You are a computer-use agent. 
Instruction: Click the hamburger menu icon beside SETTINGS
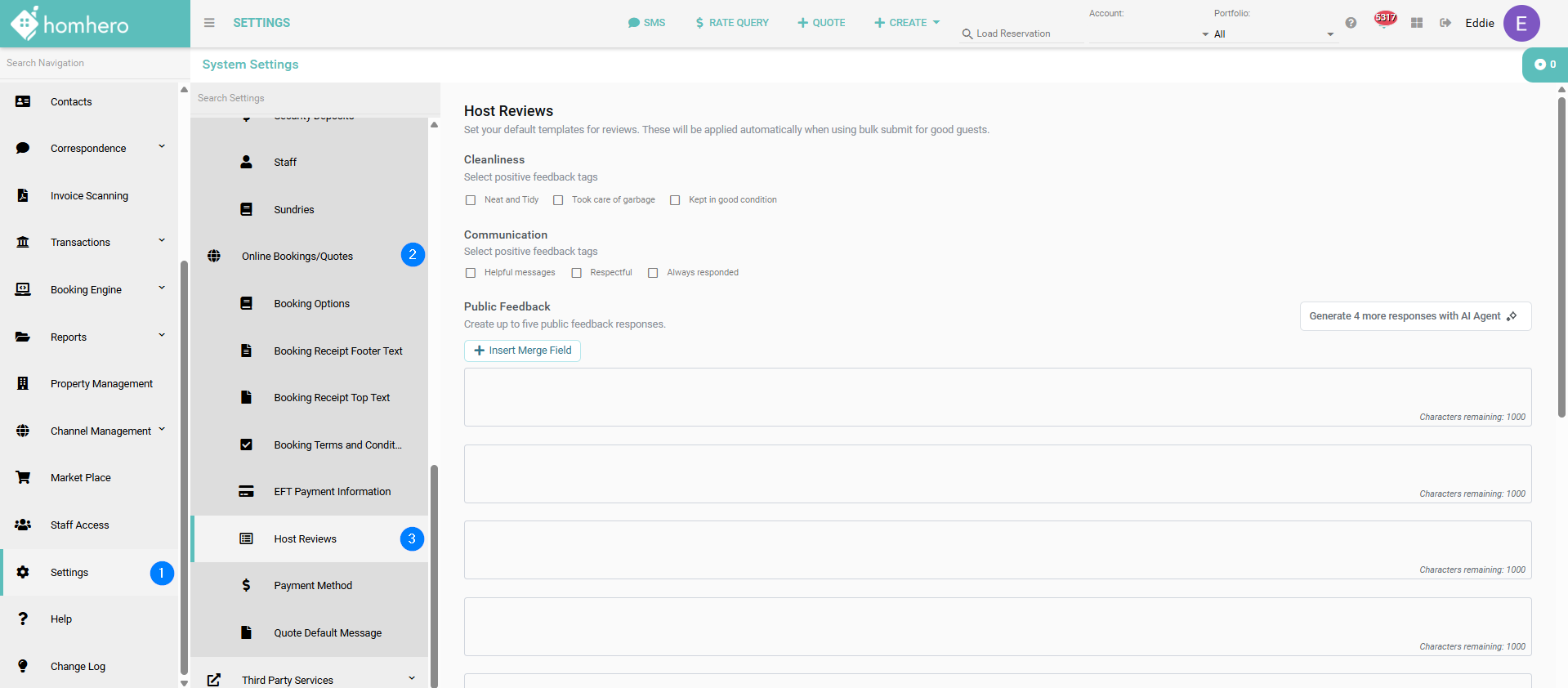click(209, 23)
